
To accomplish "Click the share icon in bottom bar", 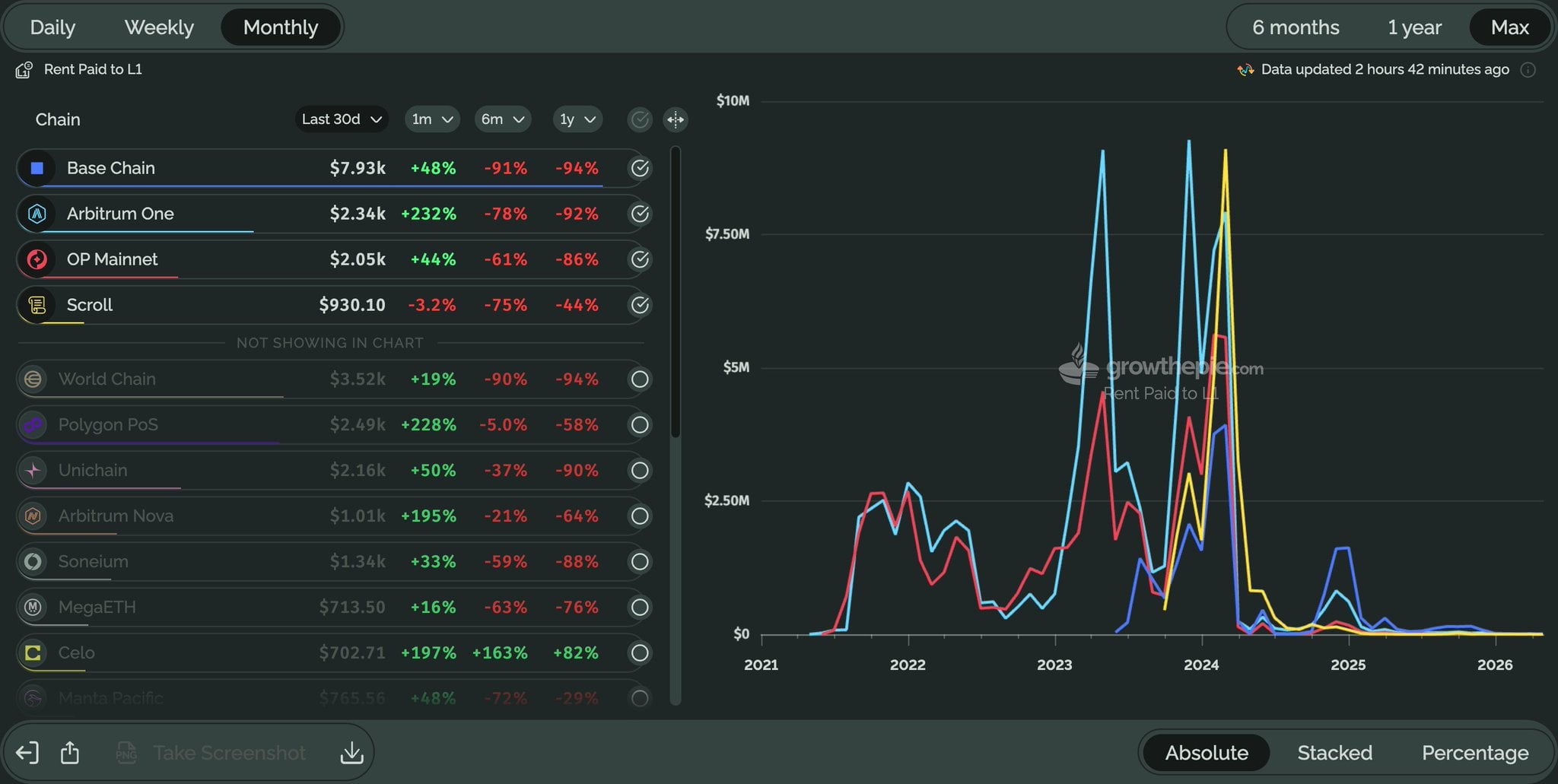I will tap(70, 753).
